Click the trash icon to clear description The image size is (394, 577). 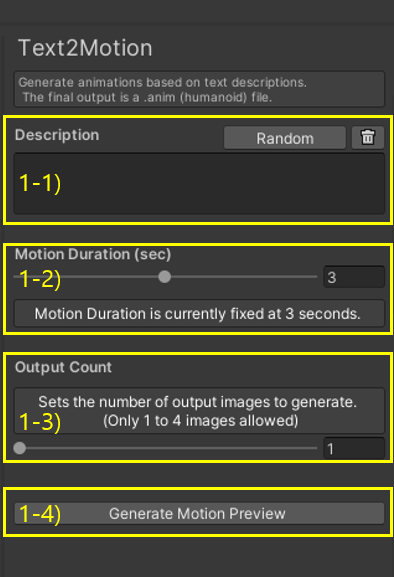368,138
